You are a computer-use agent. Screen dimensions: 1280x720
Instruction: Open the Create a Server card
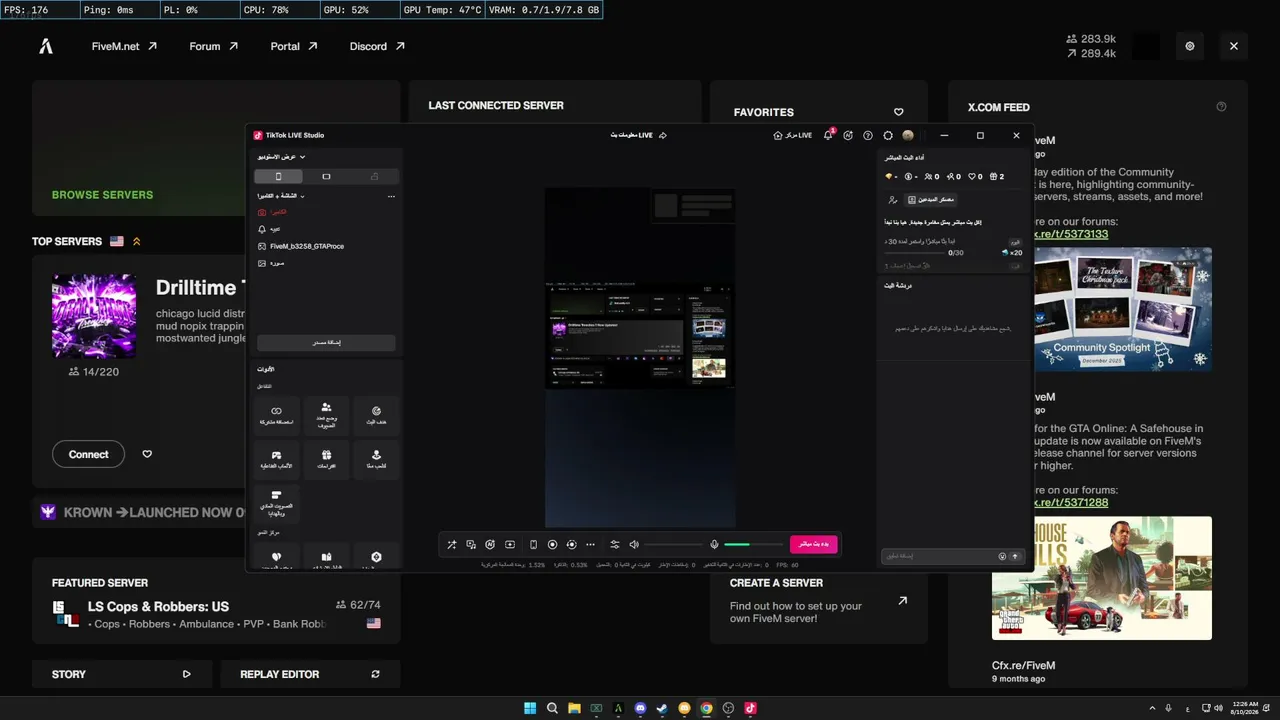(x=819, y=601)
